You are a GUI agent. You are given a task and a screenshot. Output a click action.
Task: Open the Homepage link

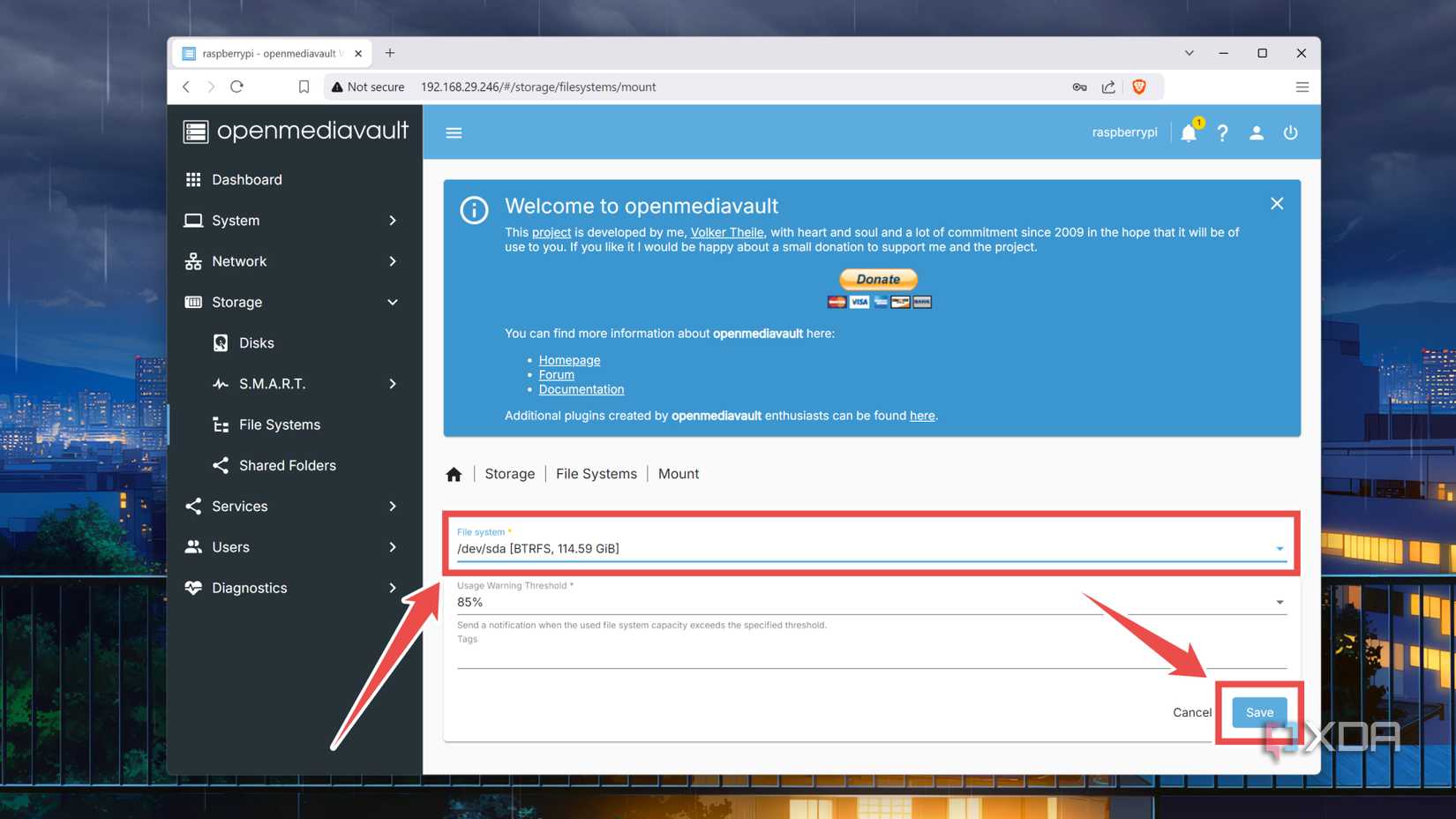pyautogui.click(x=569, y=360)
